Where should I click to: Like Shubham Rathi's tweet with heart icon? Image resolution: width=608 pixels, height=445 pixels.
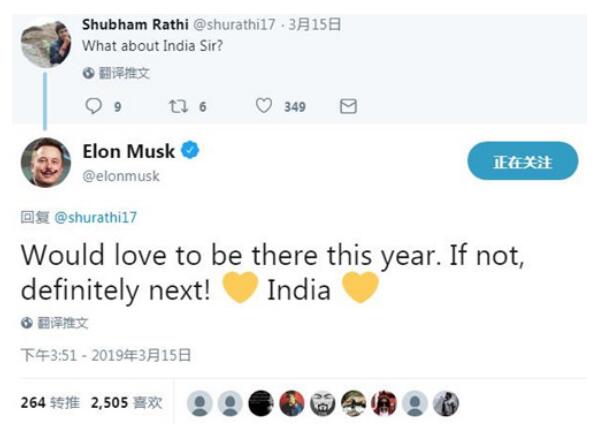[264, 106]
